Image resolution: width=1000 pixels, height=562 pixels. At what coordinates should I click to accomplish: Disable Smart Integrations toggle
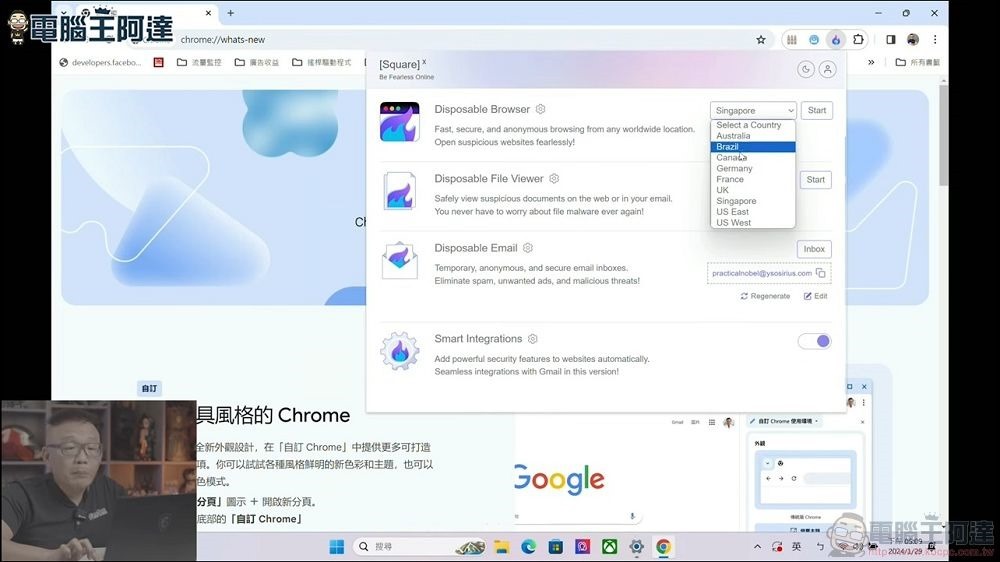coord(814,341)
